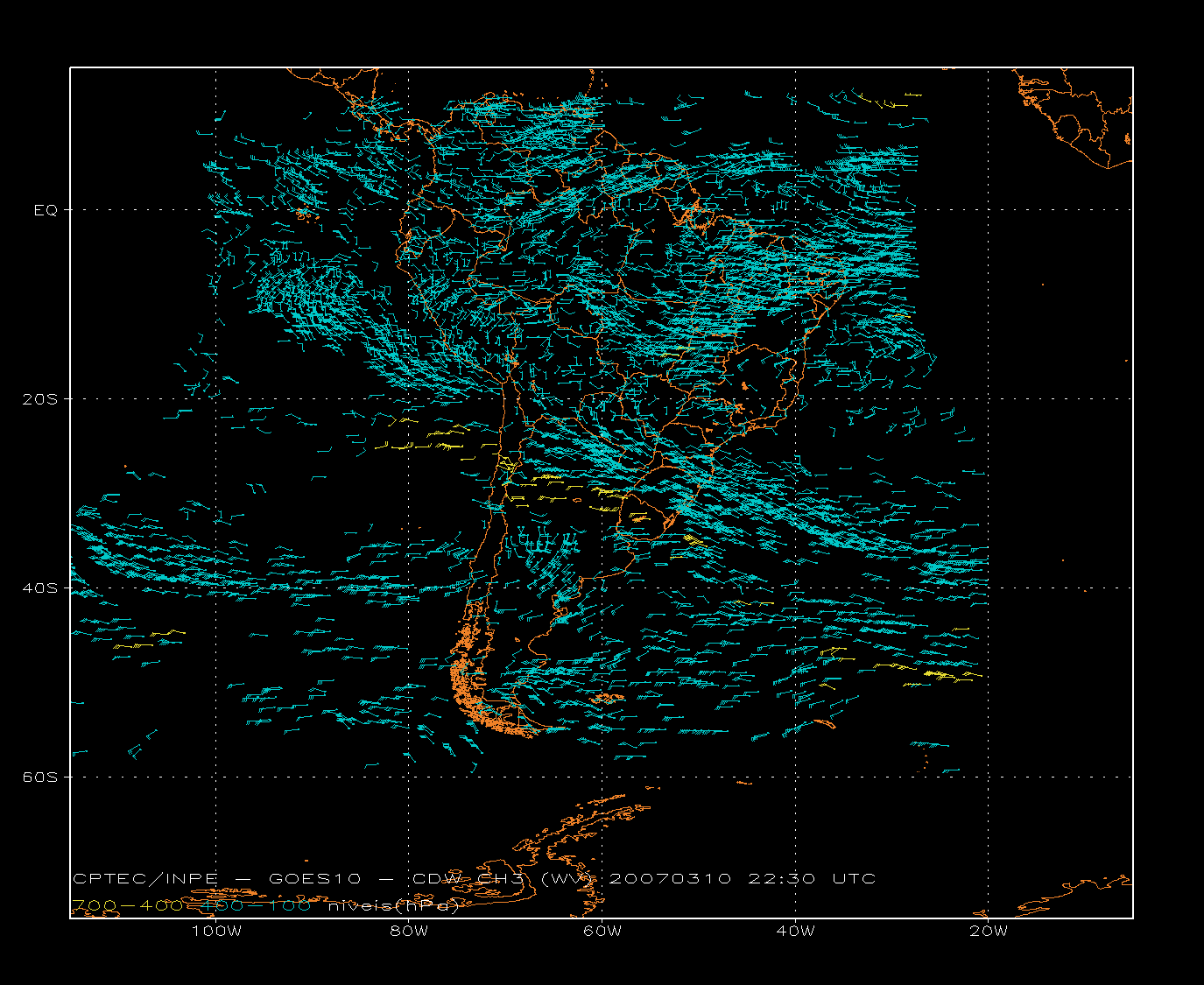Click the niveis(hPa) legend label
The height and width of the screenshot is (985, 1204).
[x=394, y=906]
